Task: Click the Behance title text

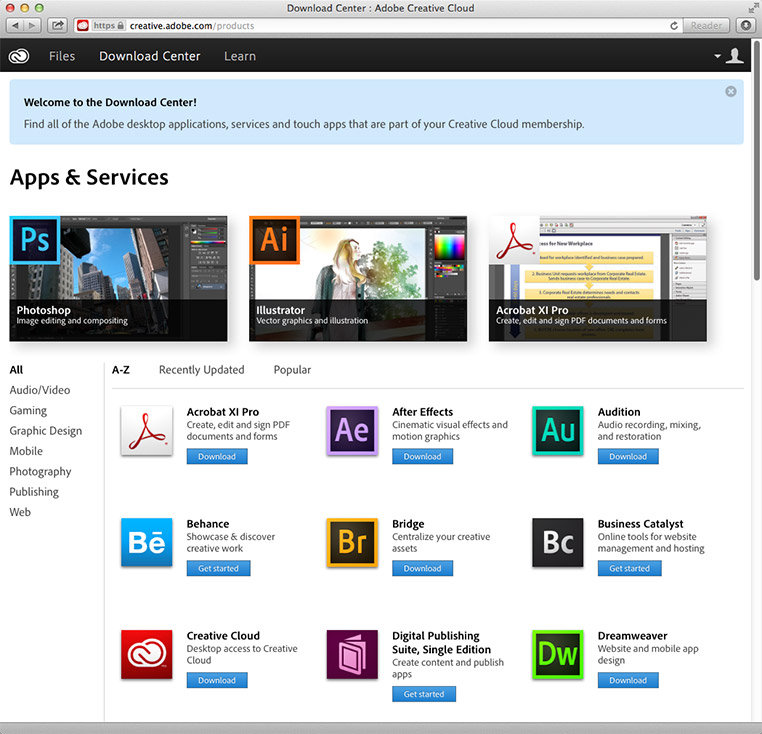Action: pos(208,524)
